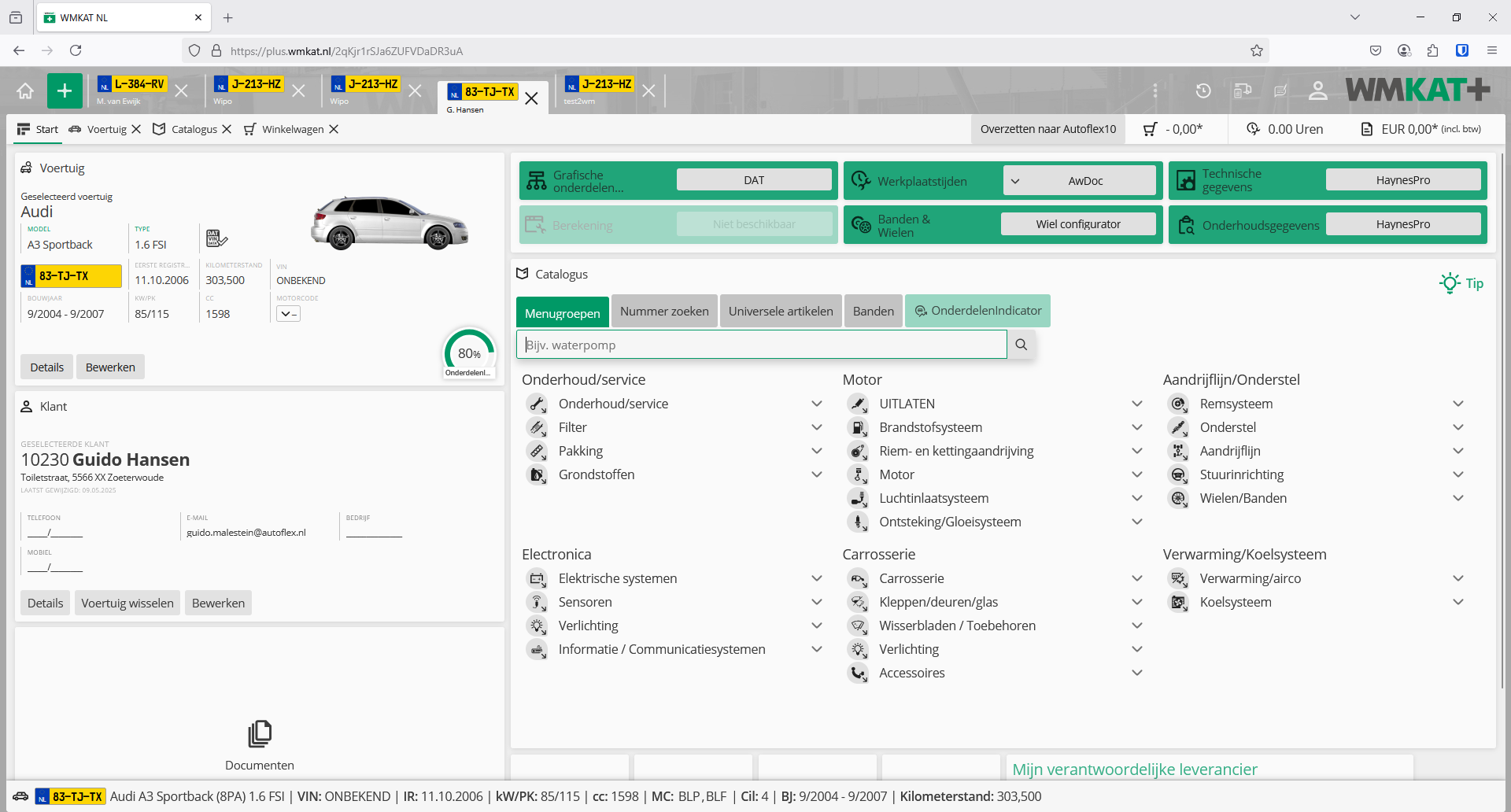Click Overzetten naar Autoflex10
Viewport: 1511px width, 812px height.
click(x=1047, y=129)
